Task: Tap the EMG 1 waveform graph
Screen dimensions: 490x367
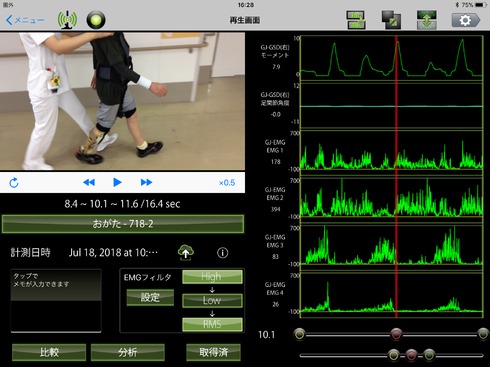Action: (391, 152)
